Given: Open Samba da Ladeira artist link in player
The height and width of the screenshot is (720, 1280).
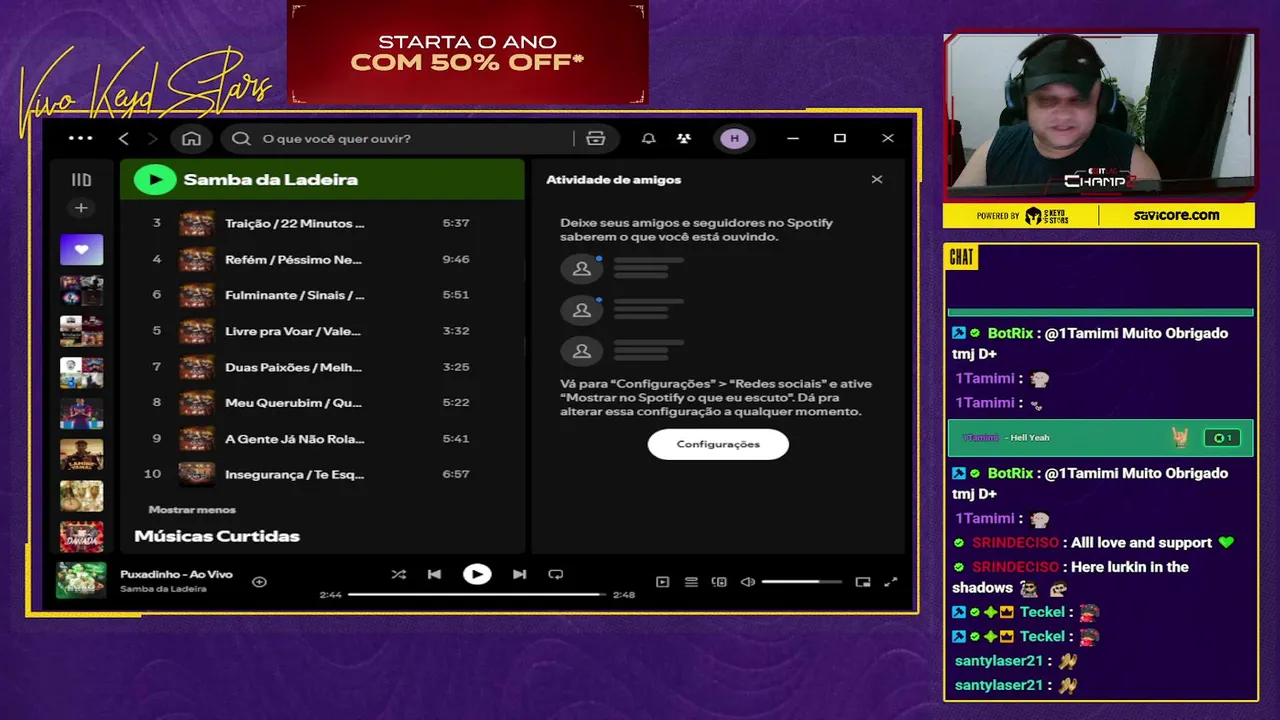Looking at the screenshot, I should (x=163, y=589).
